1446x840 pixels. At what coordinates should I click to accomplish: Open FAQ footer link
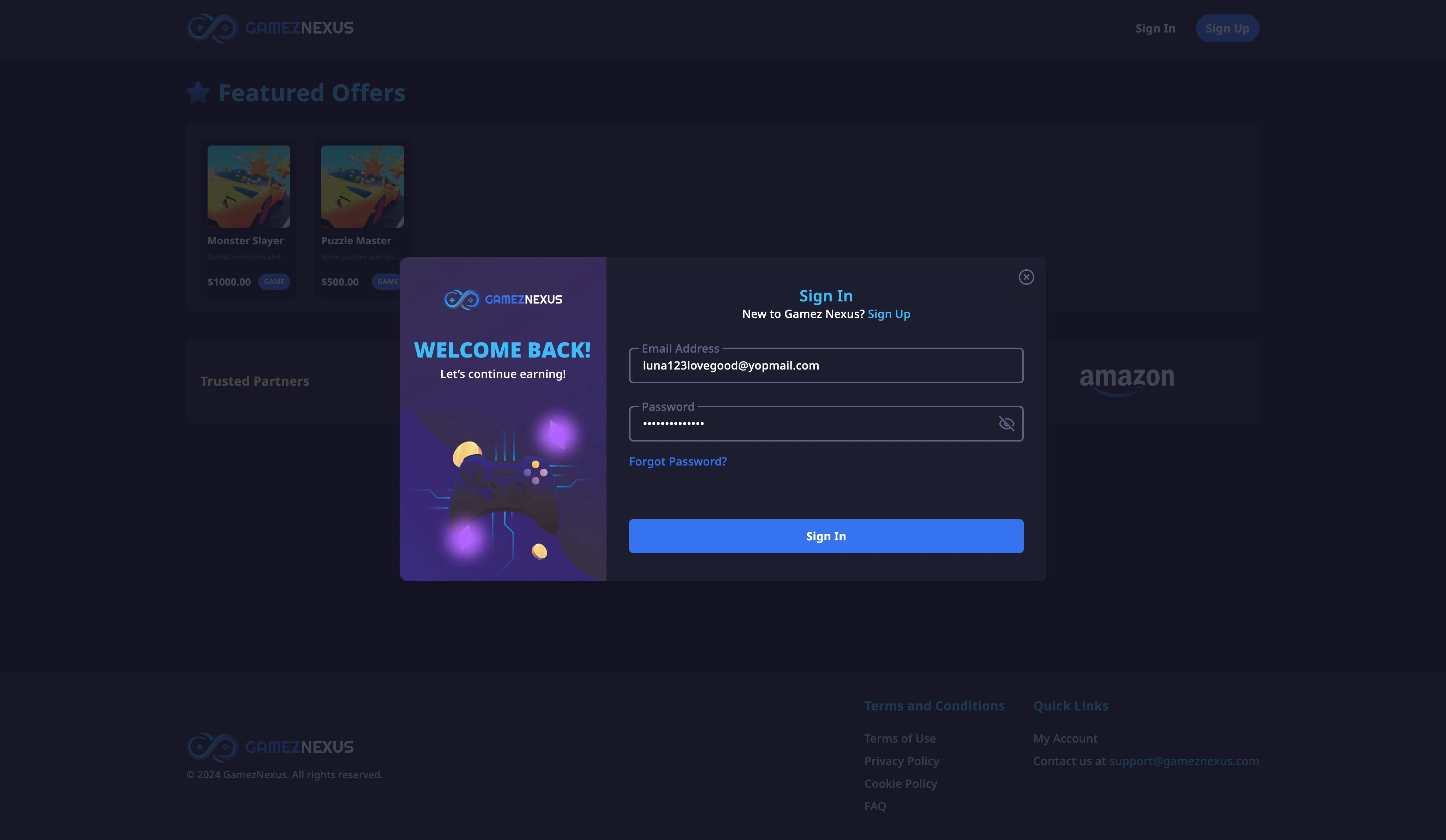(875, 806)
